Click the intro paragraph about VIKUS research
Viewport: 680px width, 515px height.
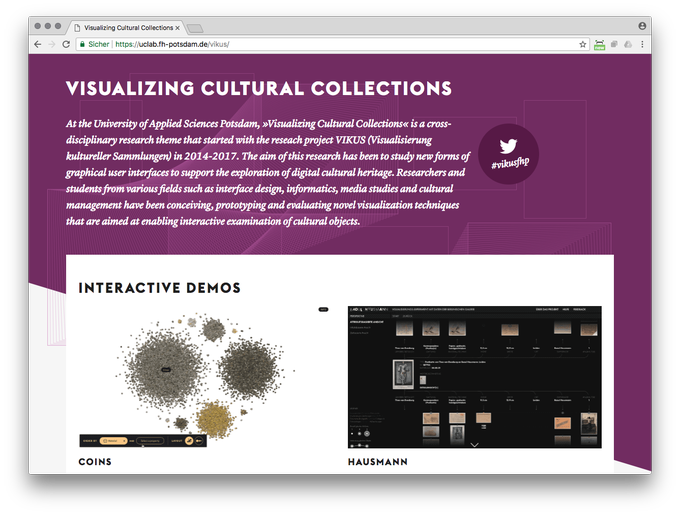[x=268, y=172]
